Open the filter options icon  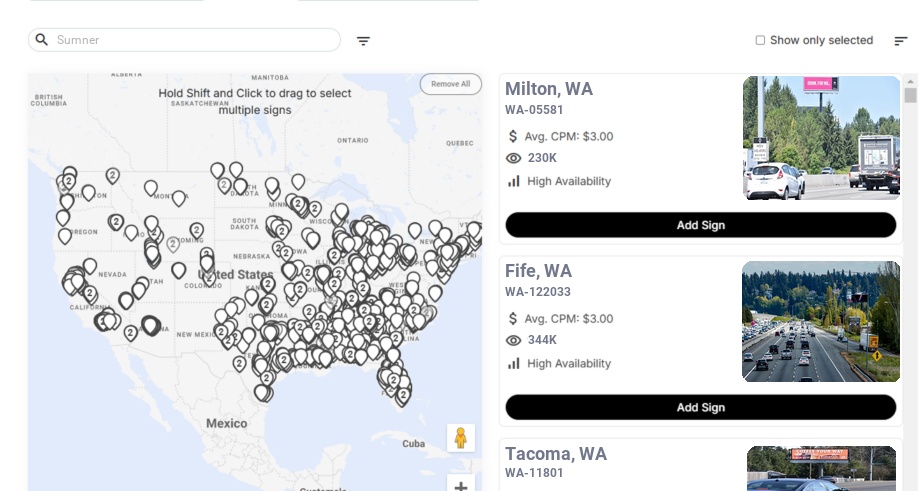363,41
